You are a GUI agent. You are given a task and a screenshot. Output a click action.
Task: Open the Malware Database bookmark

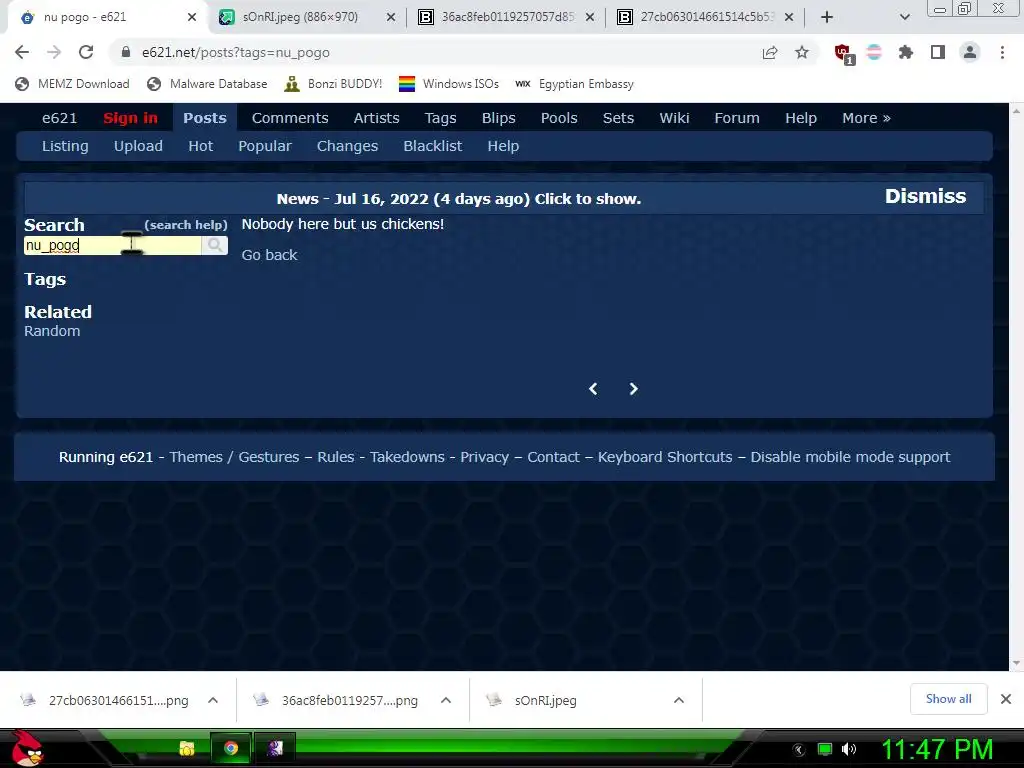pyautogui.click(x=208, y=84)
